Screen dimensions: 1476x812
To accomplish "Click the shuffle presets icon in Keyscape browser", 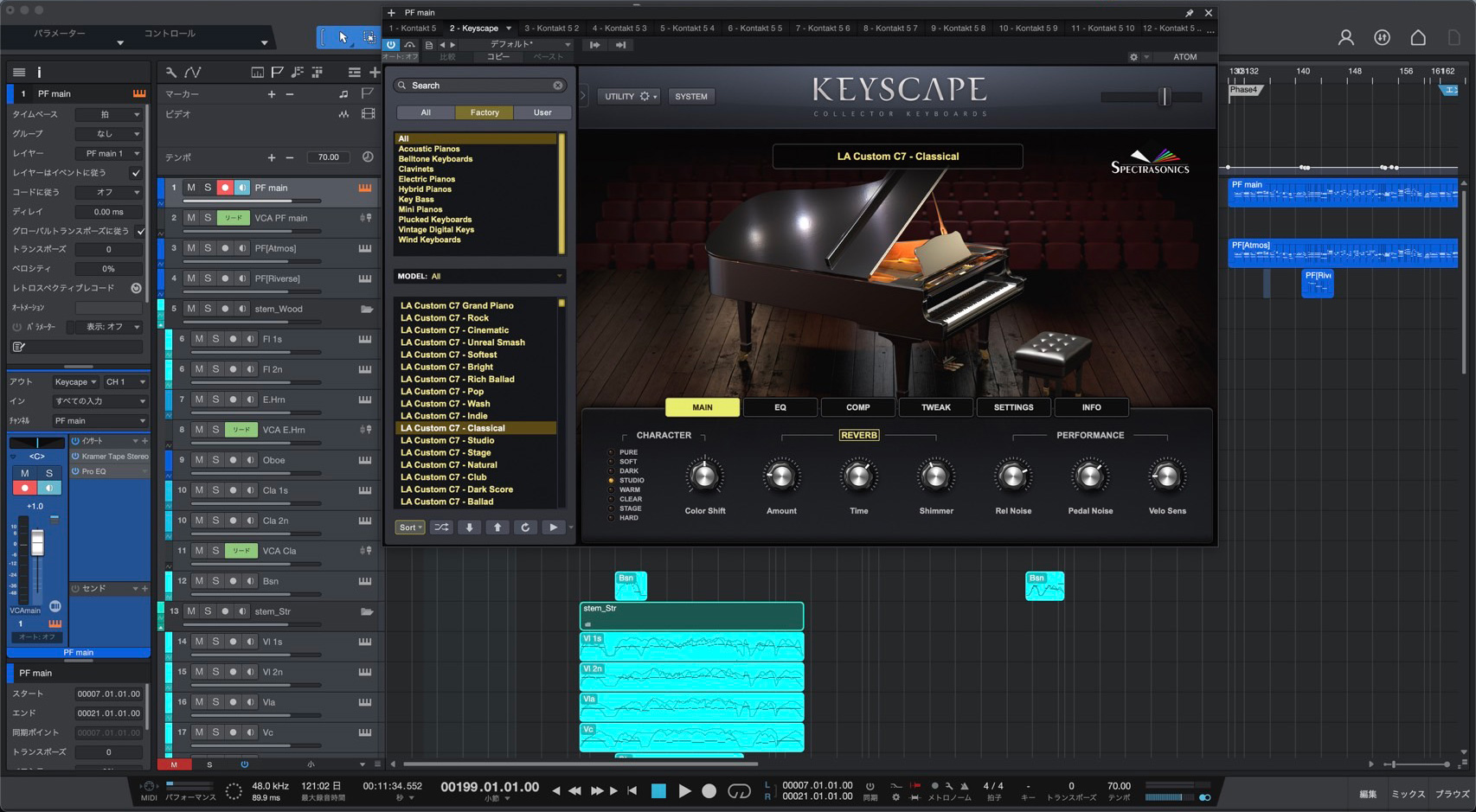I will 441,527.
